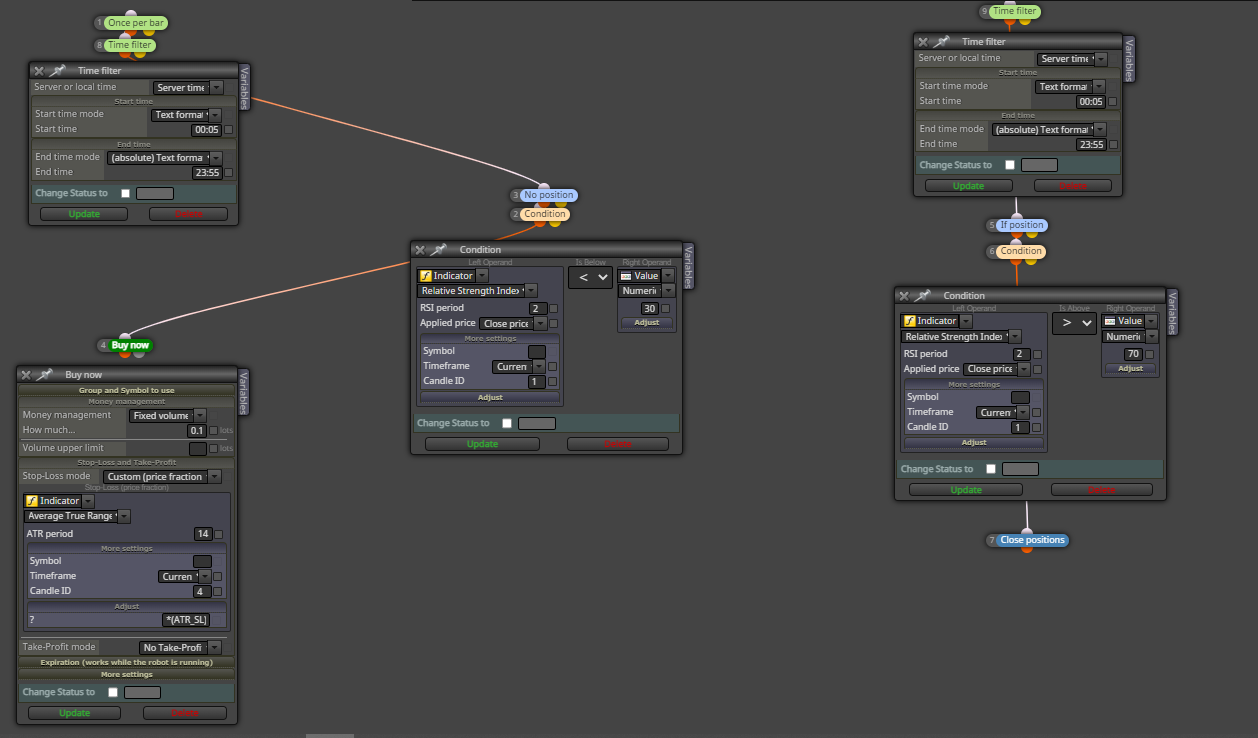Open Variables tab on RSI above 70 Condition
Image resolution: width=1258 pixels, height=738 pixels.
(1171, 313)
